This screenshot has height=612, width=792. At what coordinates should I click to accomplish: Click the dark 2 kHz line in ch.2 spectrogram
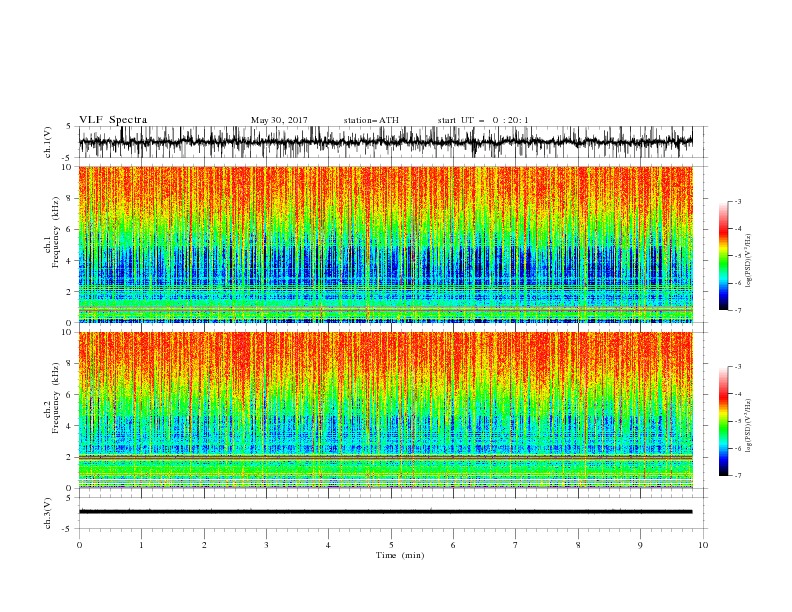tap(385, 457)
